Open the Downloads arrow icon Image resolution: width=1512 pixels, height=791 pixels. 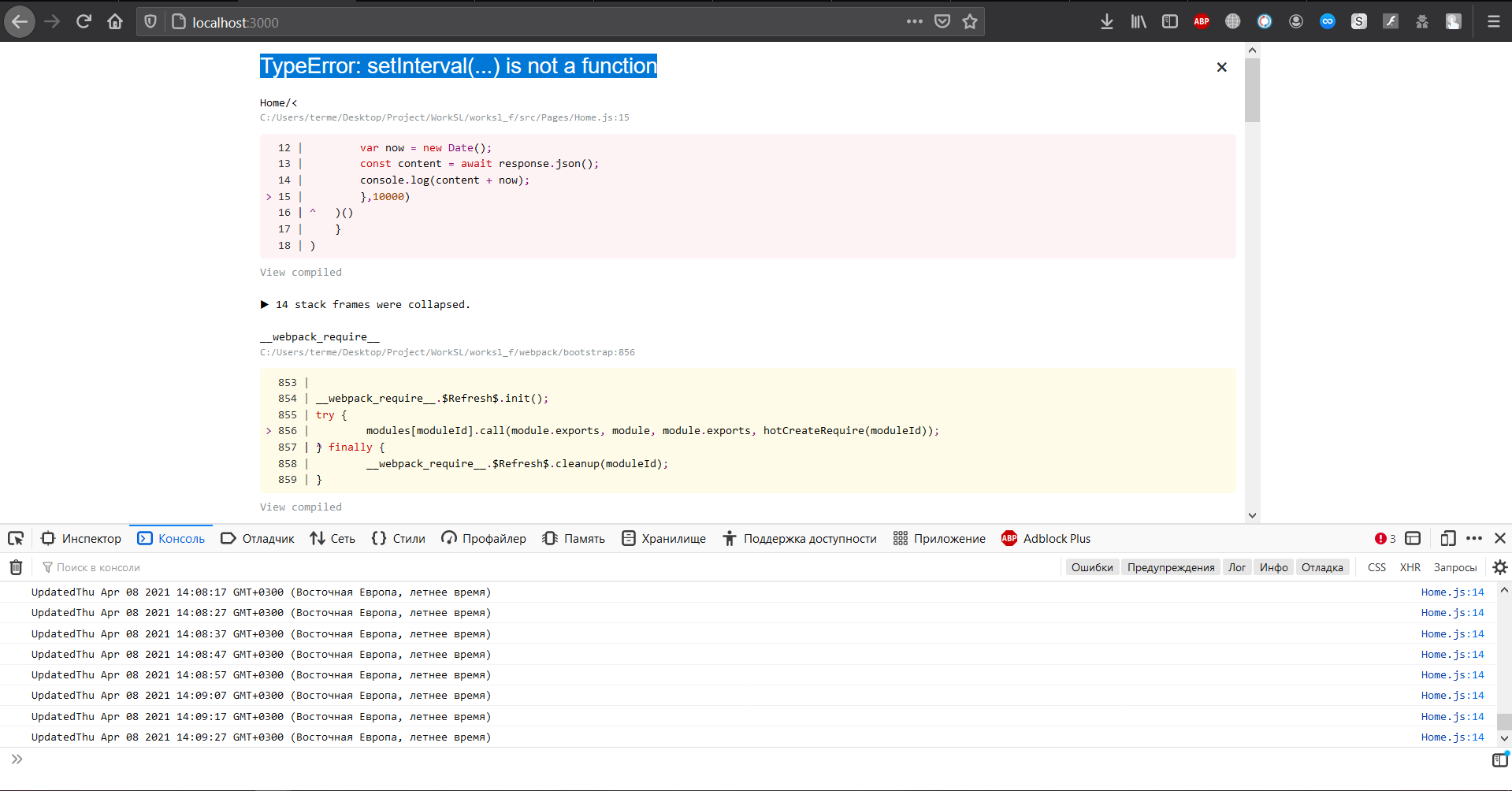tap(1107, 22)
